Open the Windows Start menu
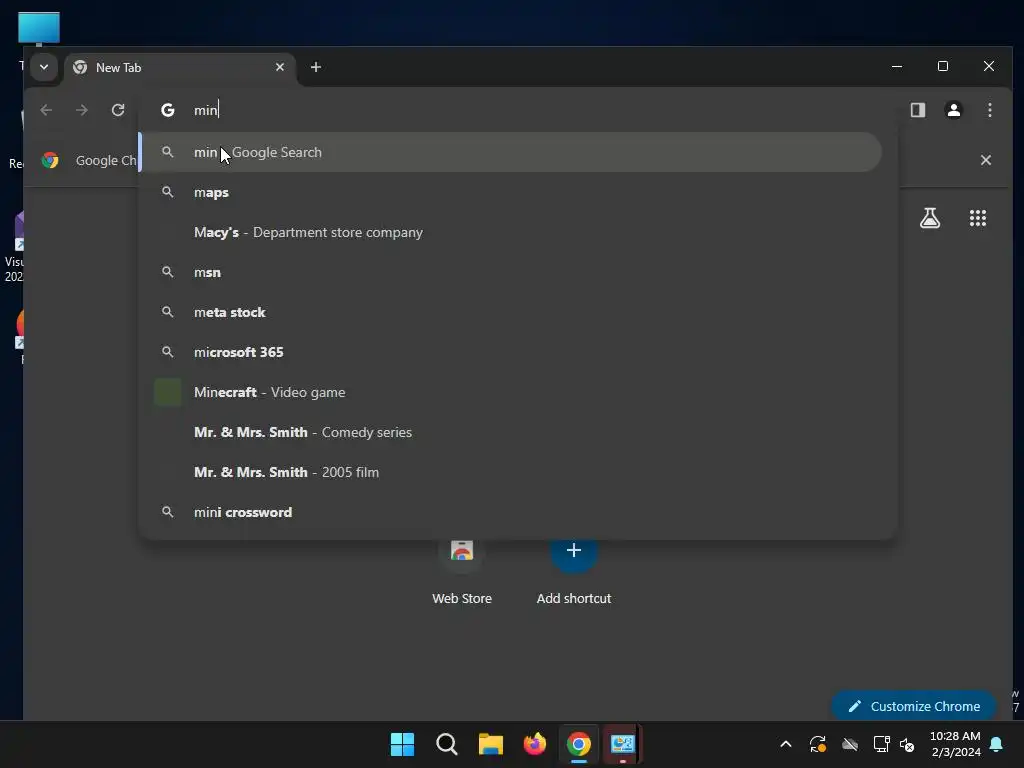The image size is (1024, 768). click(402, 744)
